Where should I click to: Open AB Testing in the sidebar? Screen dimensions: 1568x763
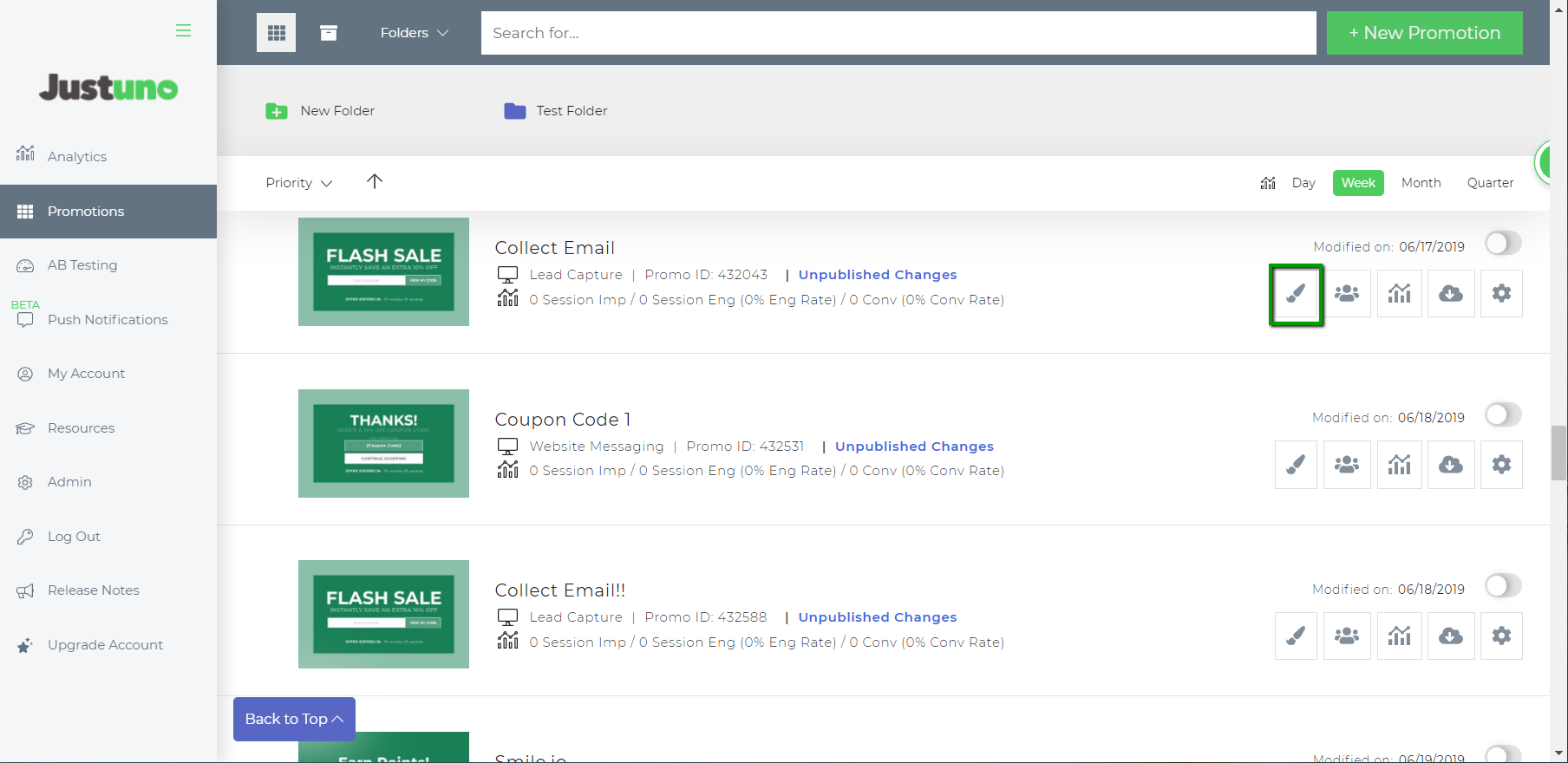pyautogui.click(x=82, y=265)
